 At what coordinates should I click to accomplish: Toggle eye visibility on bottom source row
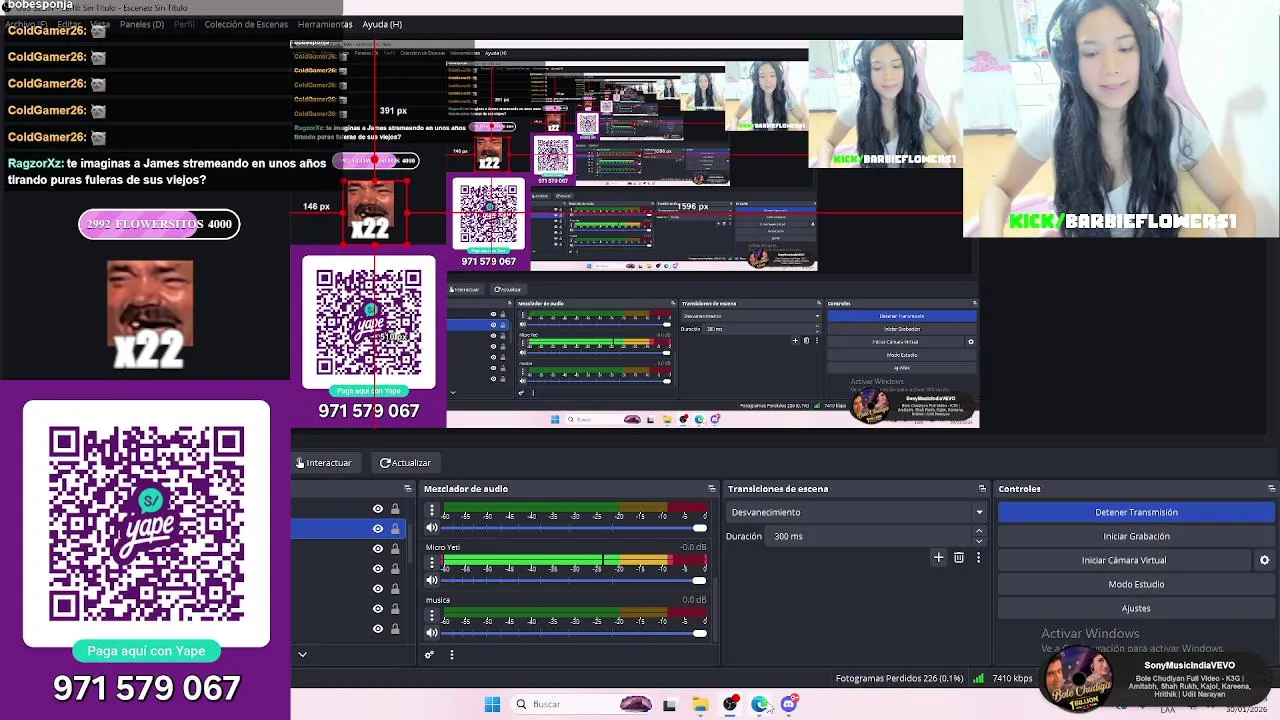tap(378, 628)
